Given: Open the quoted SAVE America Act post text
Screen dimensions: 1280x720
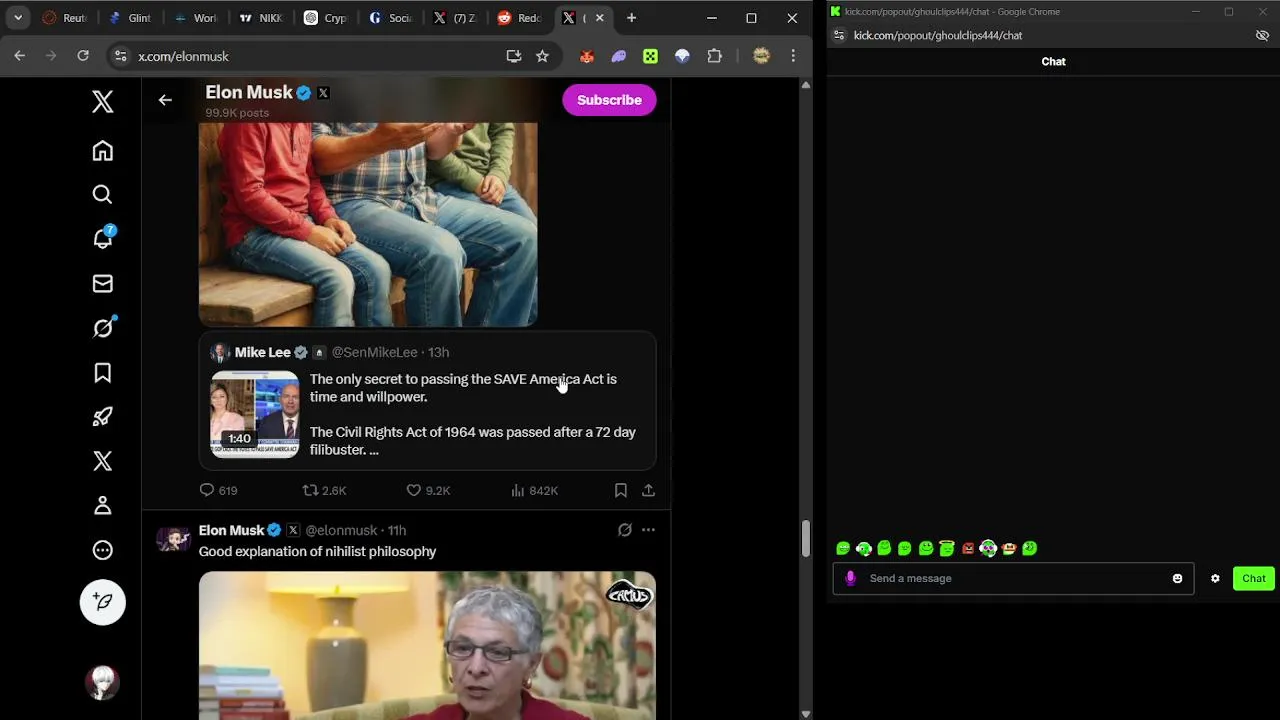Looking at the screenshot, I should click(473, 414).
